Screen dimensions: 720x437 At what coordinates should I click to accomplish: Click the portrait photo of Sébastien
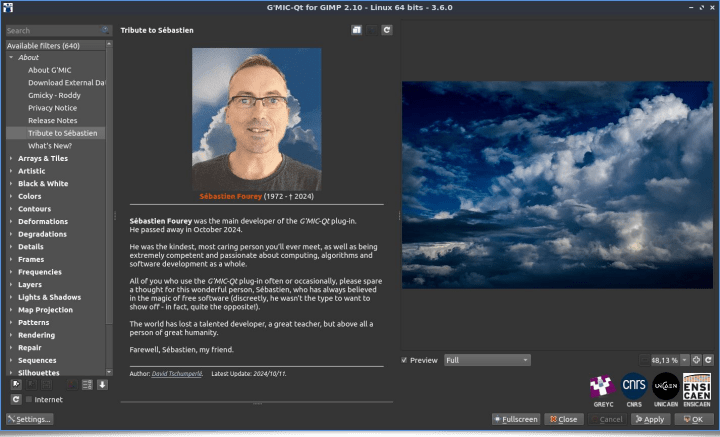[x=257, y=119]
